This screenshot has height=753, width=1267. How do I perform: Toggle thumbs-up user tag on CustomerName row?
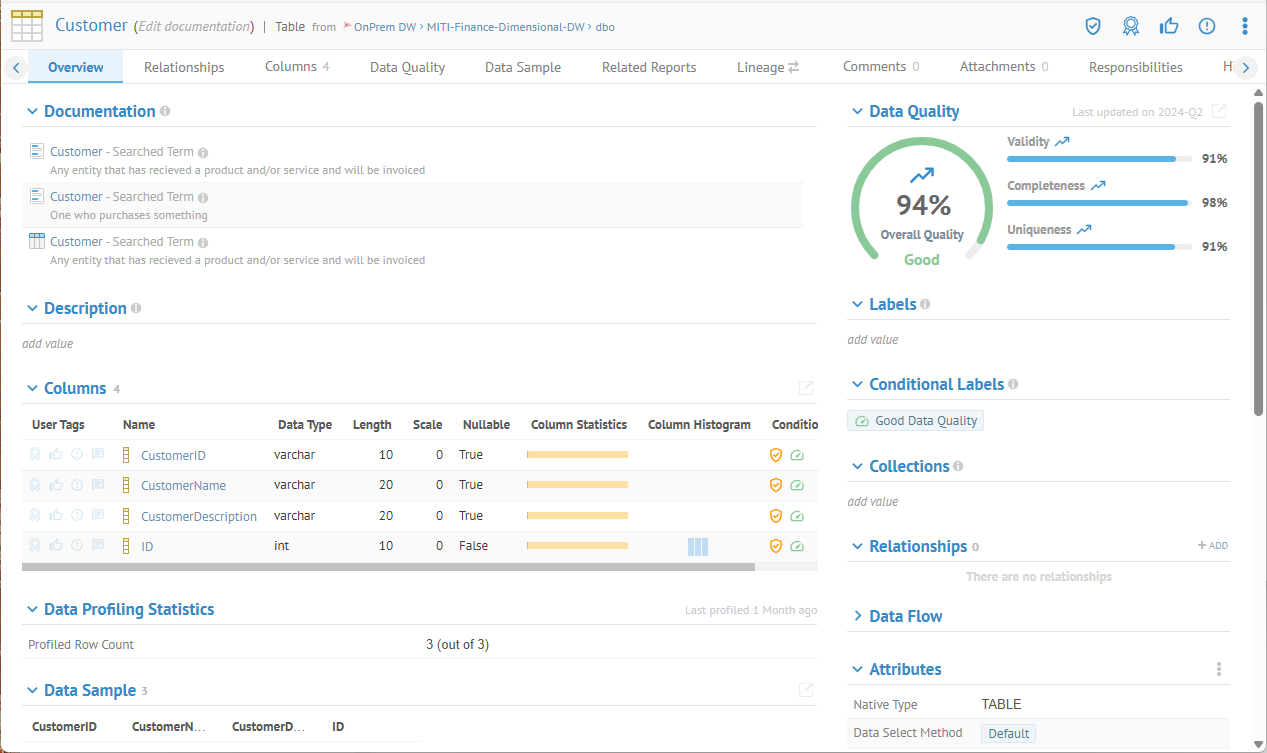56,485
